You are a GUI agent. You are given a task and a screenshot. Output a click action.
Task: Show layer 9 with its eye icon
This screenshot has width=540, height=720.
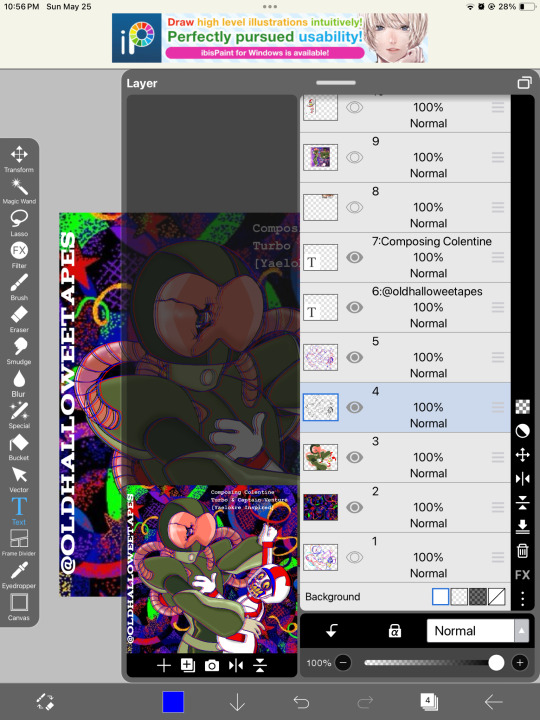point(354,157)
